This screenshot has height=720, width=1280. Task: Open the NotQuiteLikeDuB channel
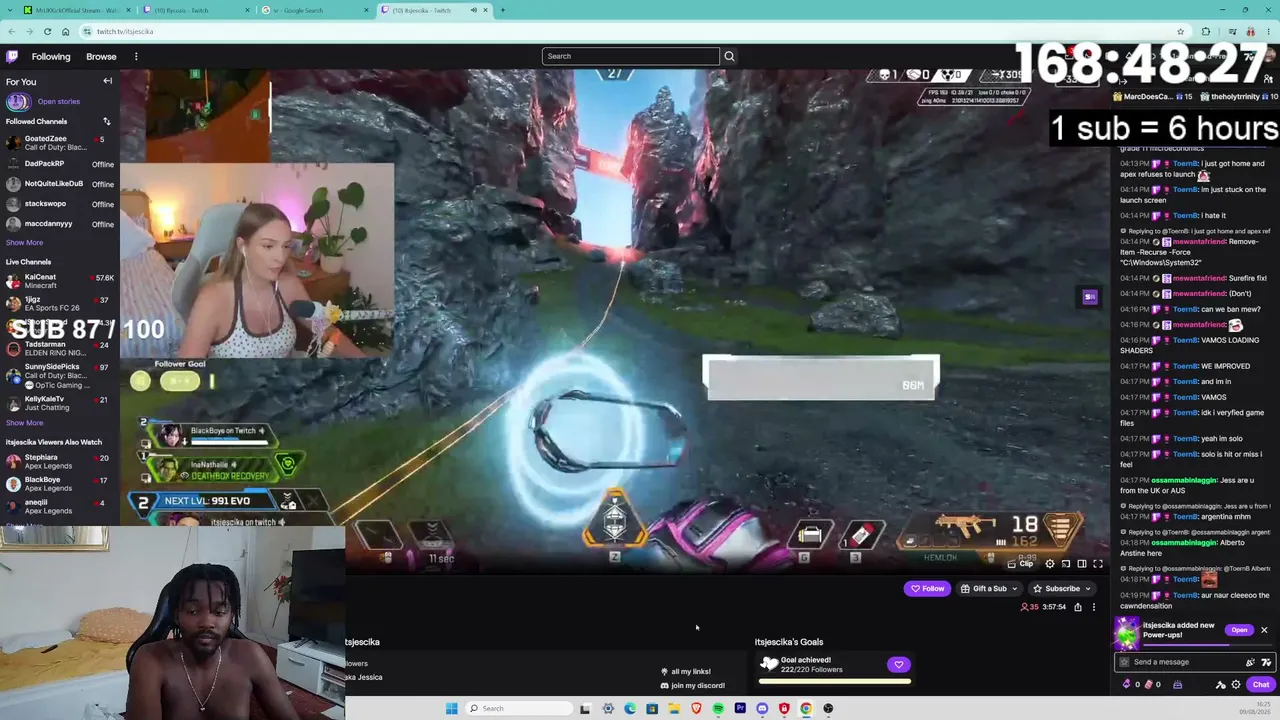[x=60, y=184]
